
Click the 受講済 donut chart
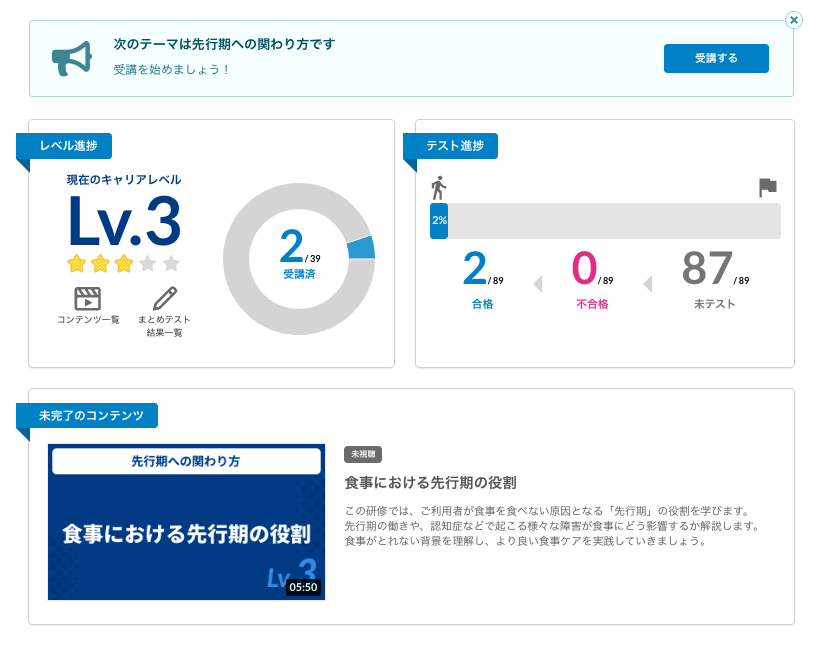pos(299,259)
